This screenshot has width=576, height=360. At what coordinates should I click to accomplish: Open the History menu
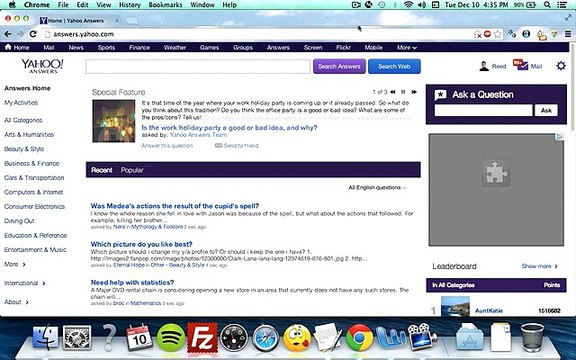point(130,5)
